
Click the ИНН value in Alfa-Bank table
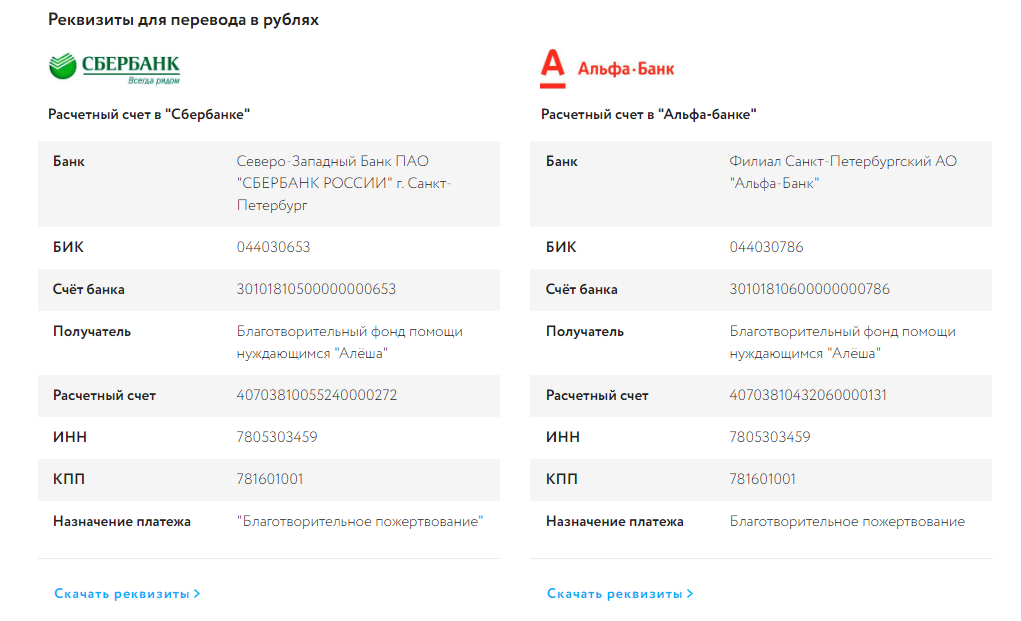770,437
